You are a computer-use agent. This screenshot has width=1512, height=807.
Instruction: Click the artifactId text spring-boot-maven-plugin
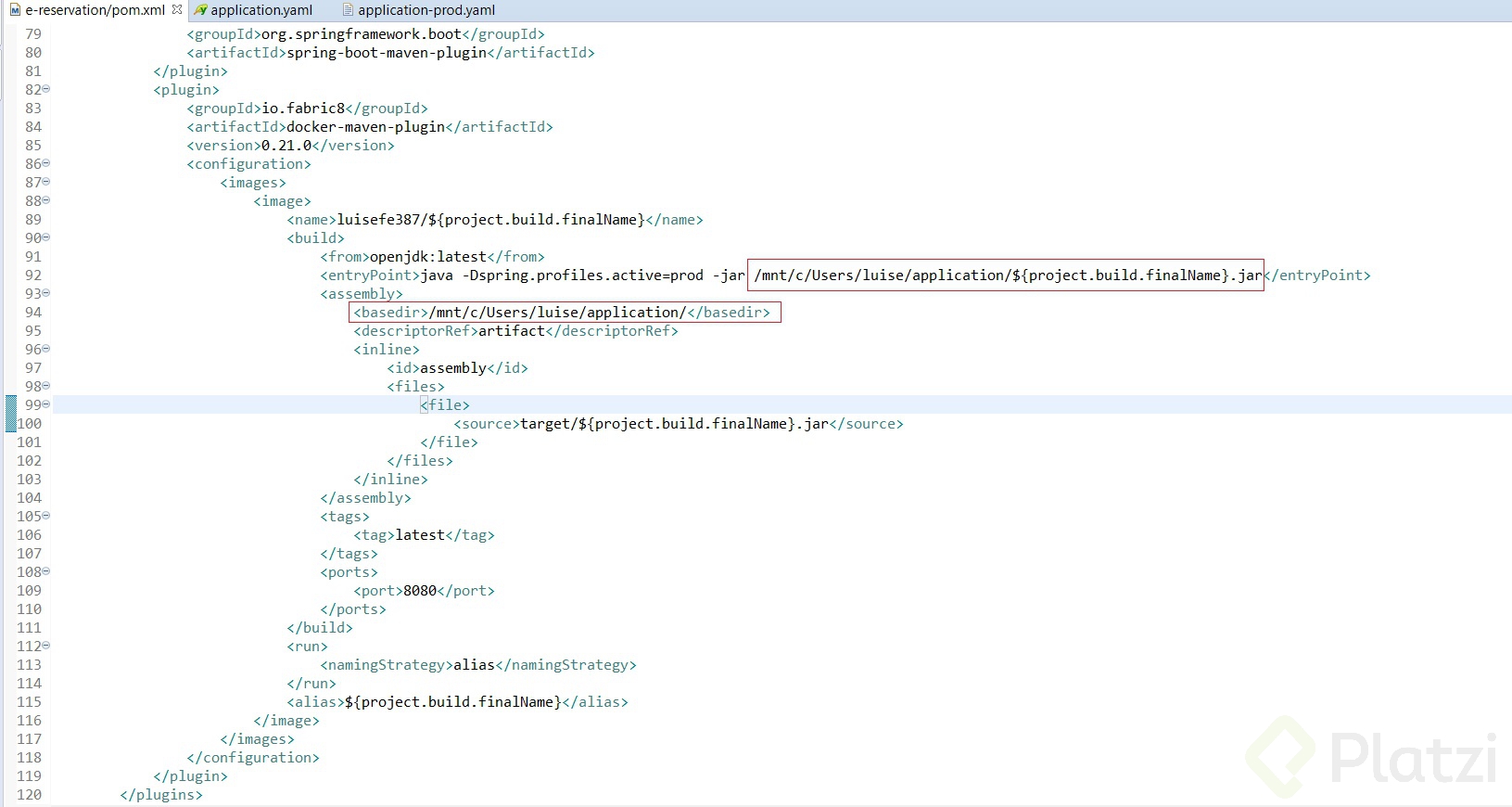pyautogui.click(x=387, y=53)
